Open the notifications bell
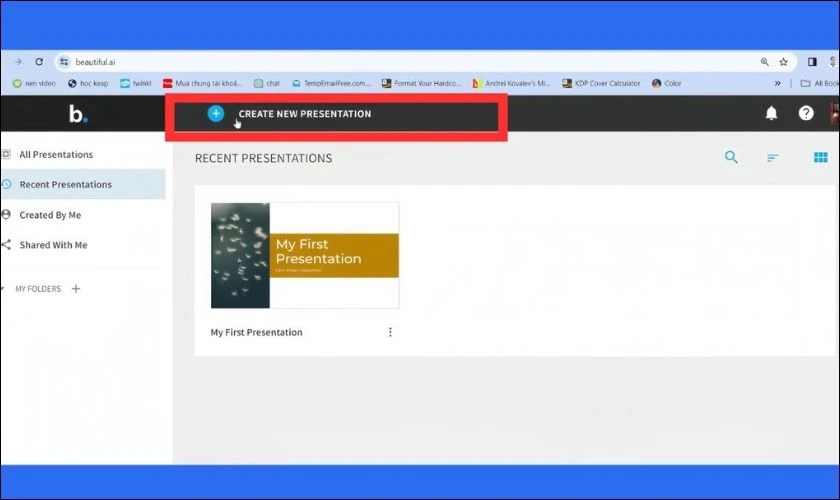The width and height of the screenshot is (840, 500). click(771, 113)
